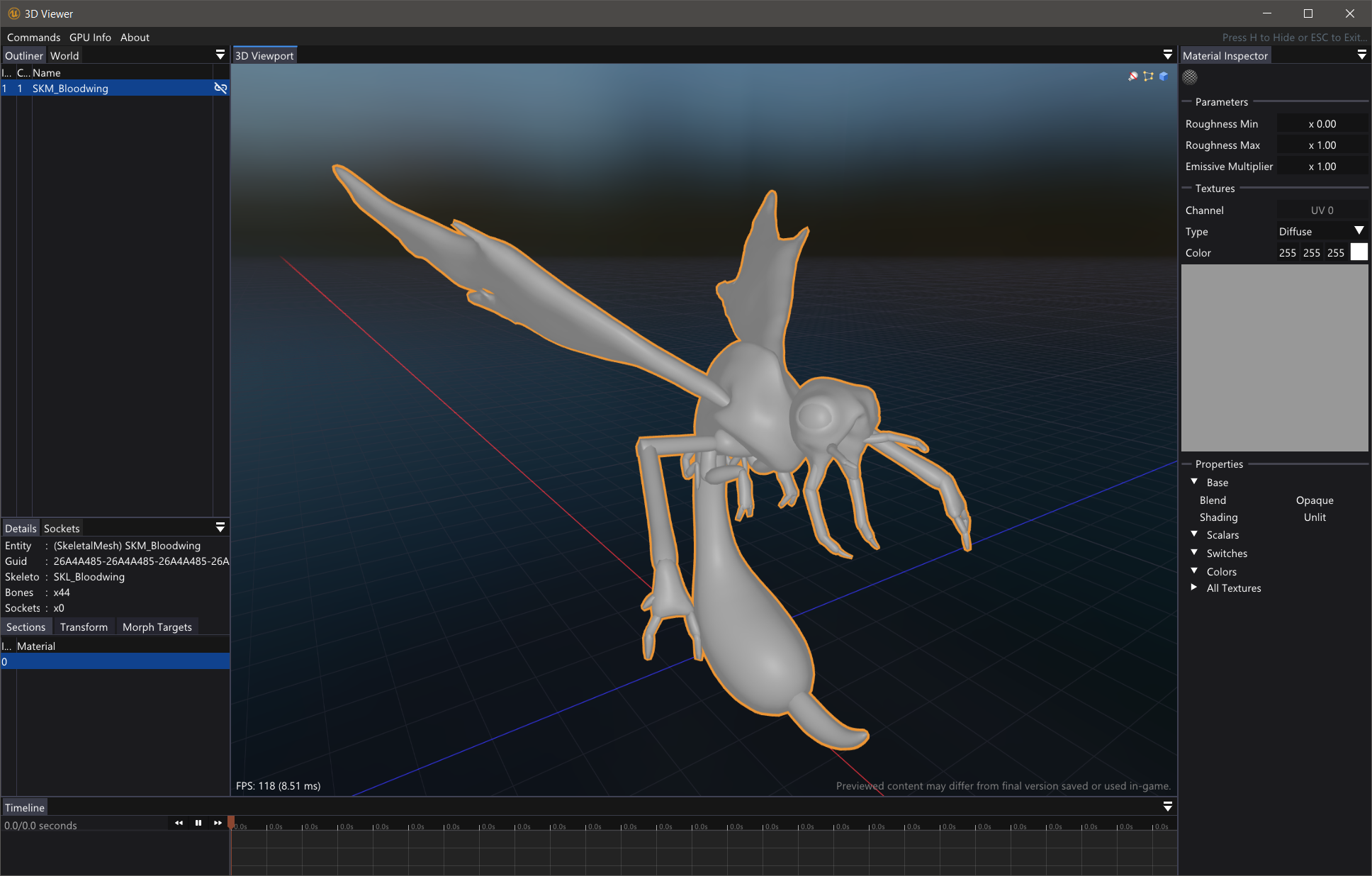Collapse the Scalars section
This screenshot has height=876, width=1372.
pyautogui.click(x=1194, y=534)
